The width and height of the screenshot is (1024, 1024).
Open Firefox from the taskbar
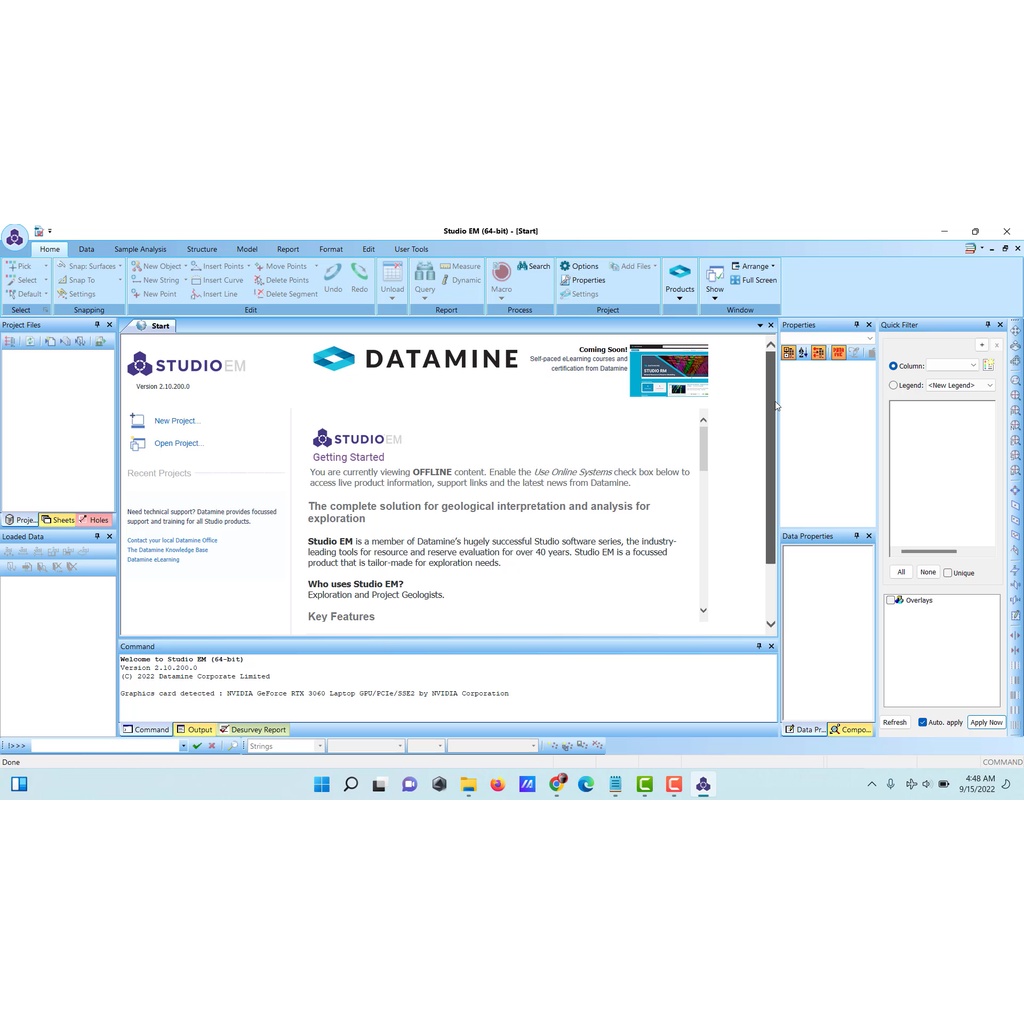click(x=498, y=784)
